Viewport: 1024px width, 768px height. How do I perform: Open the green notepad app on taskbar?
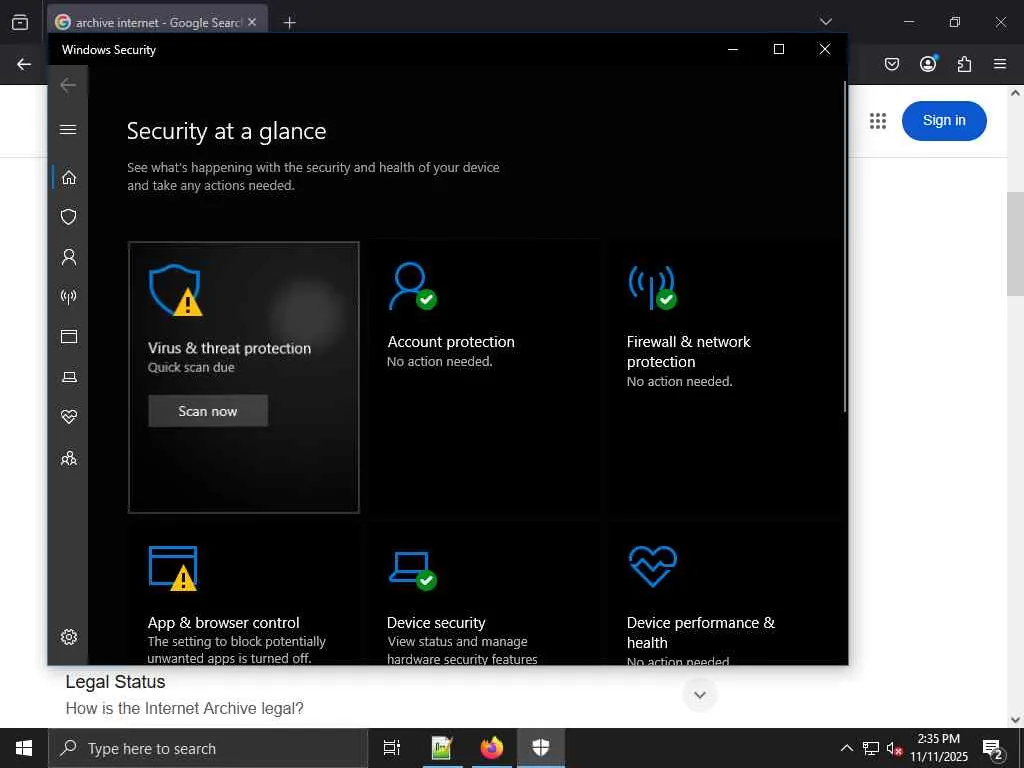click(x=442, y=748)
